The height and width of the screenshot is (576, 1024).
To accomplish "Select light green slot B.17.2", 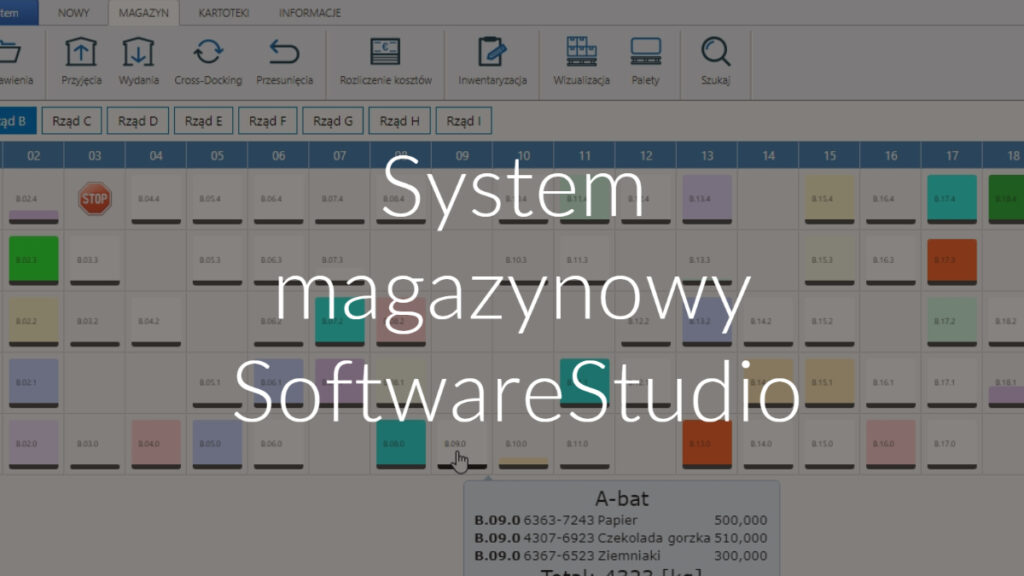I will pyautogui.click(x=952, y=321).
